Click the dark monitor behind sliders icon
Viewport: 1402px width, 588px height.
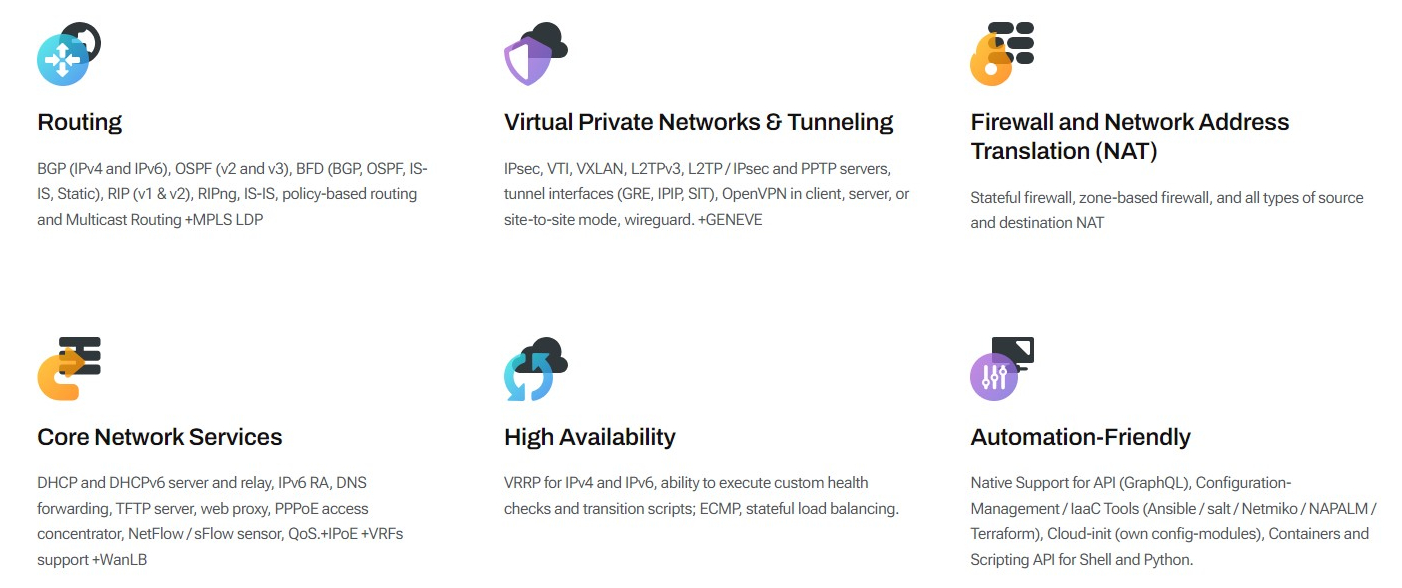pos(1017,349)
